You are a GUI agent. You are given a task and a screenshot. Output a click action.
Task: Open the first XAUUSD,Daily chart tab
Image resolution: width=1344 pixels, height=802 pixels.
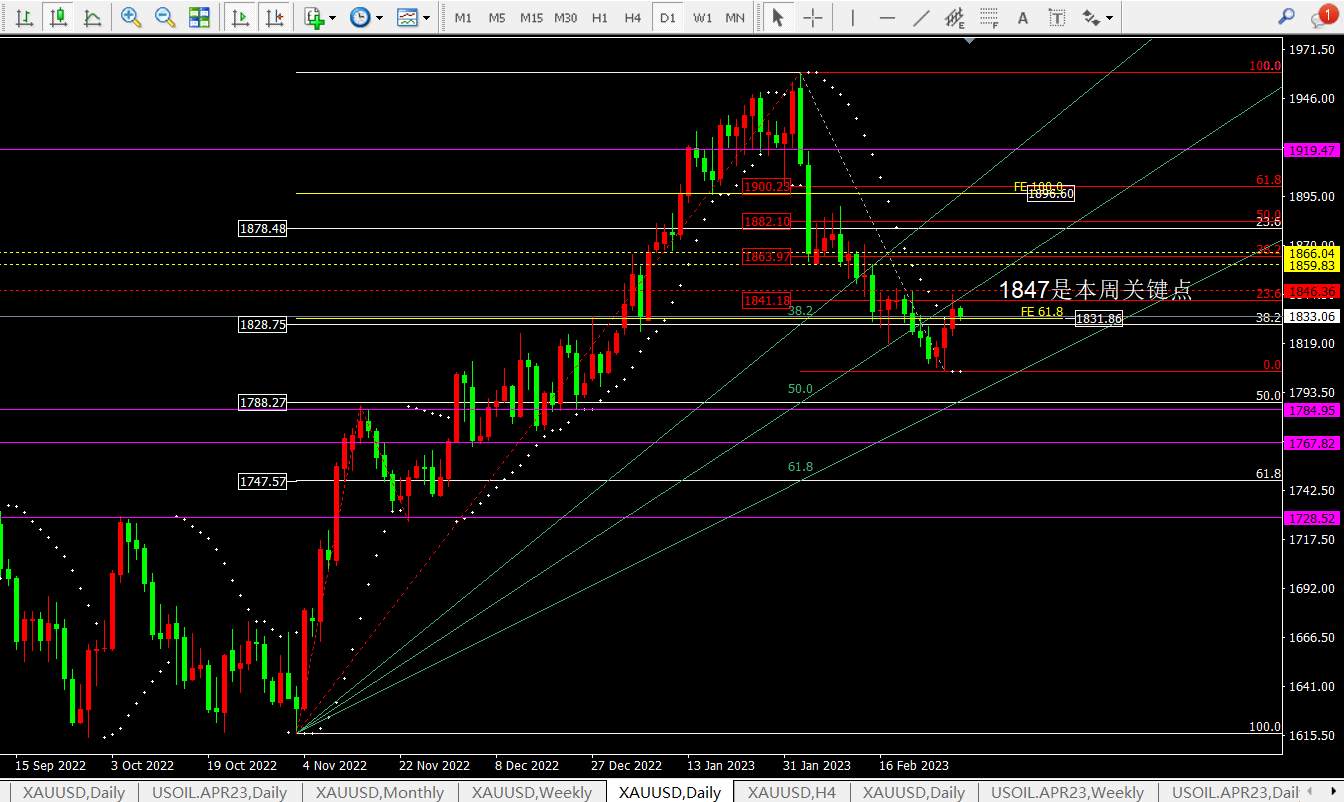[74, 792]
